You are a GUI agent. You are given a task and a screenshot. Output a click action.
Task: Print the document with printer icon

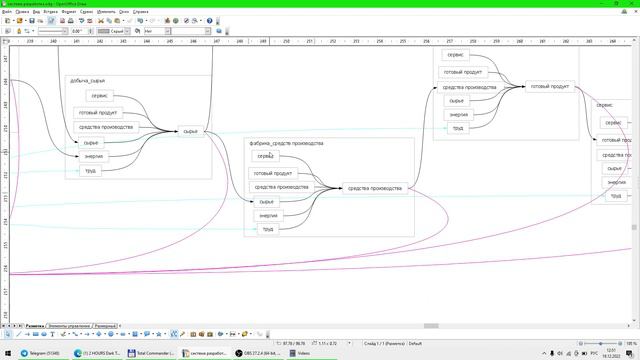[71, 21]
